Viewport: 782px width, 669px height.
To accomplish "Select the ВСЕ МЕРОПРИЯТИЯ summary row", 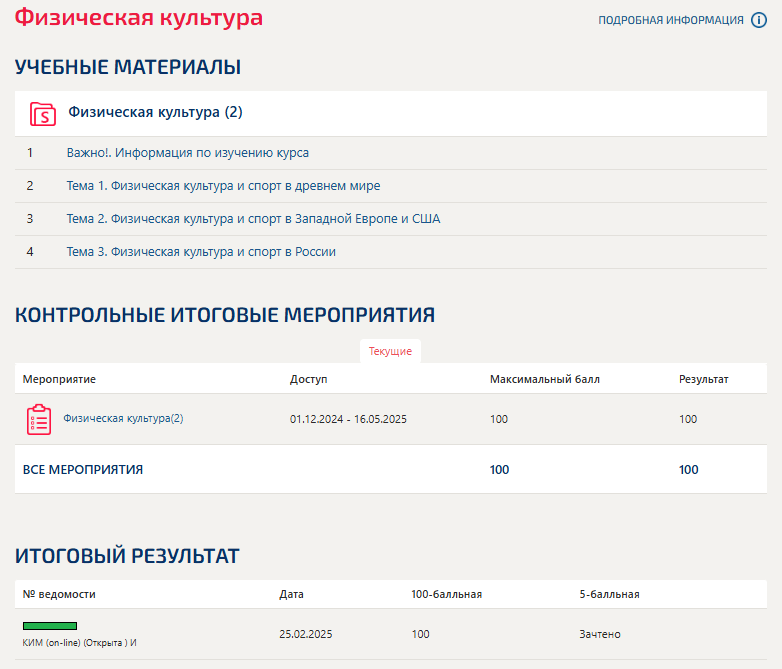I will (391, 469).
